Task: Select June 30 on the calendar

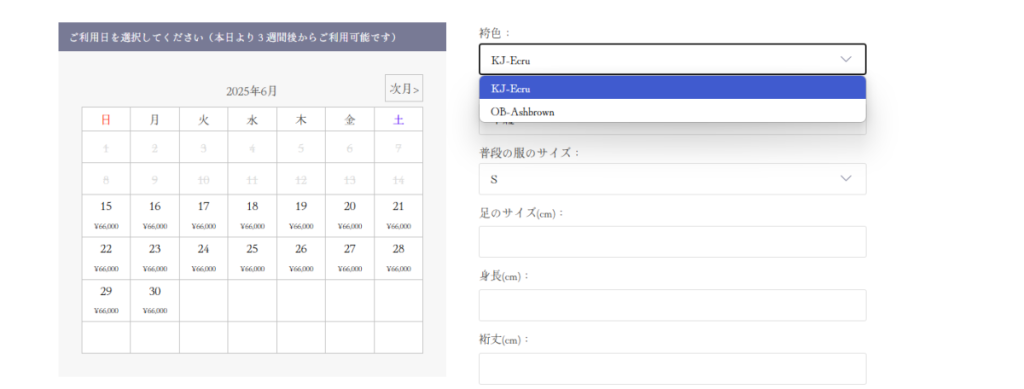Action: 155,300
